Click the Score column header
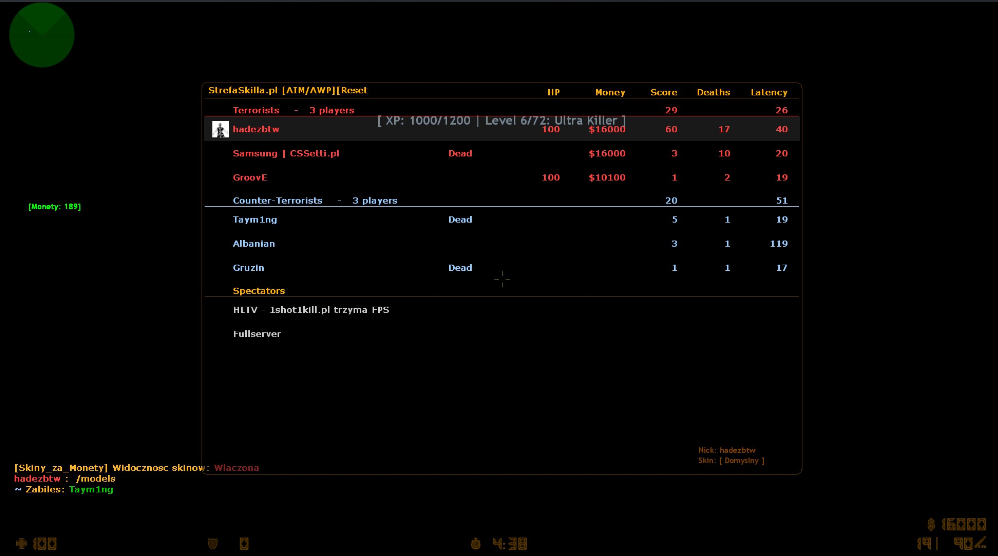The height and width of the screenshot is (556, 998). coord(664,92)
